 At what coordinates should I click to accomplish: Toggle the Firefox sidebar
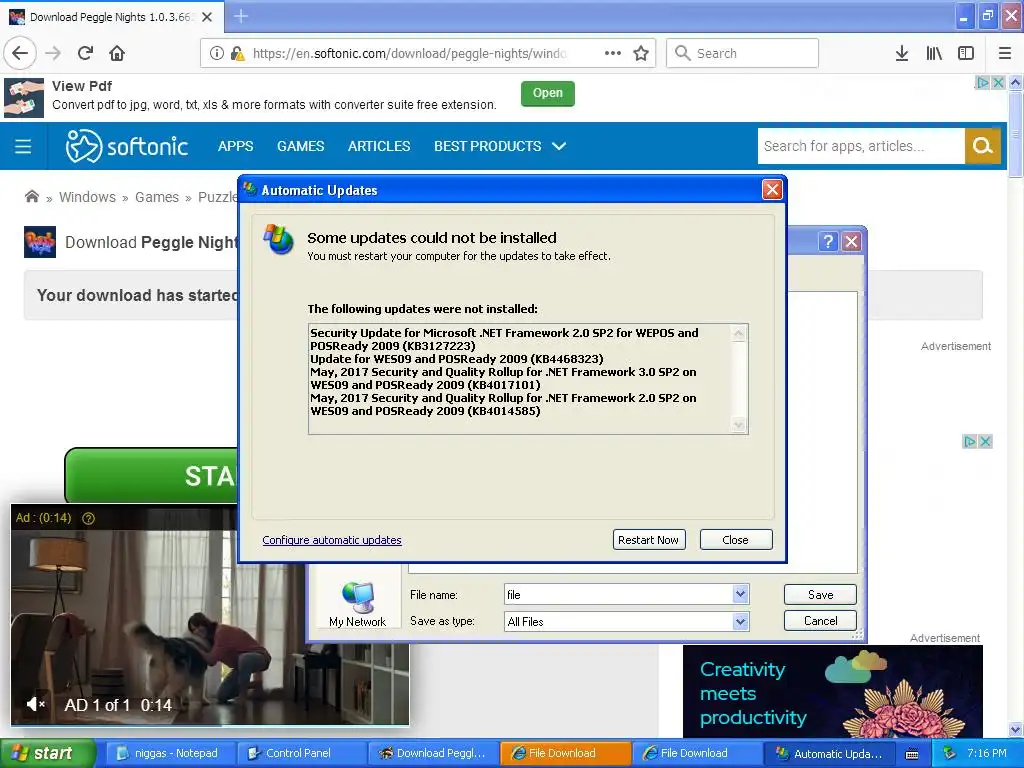(x=966, y=53)
